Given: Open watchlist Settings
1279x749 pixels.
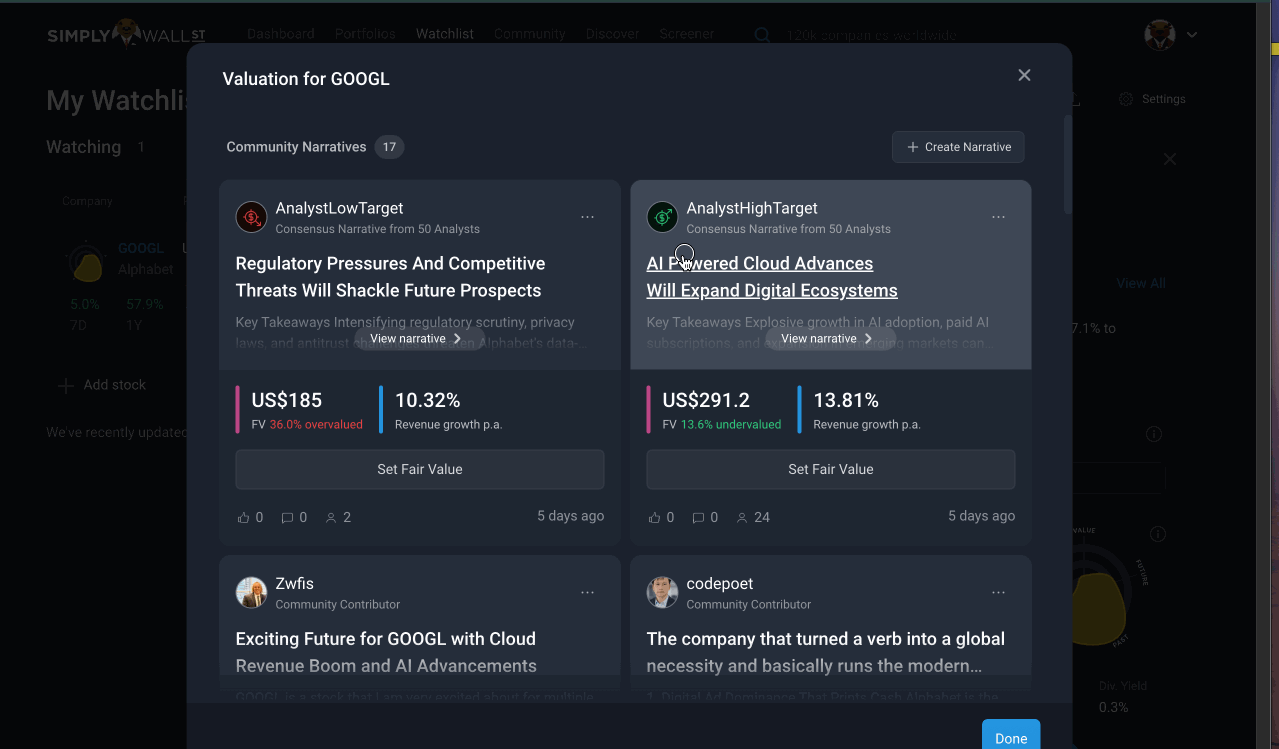Looking at the screenshot, I should 1152,99.
